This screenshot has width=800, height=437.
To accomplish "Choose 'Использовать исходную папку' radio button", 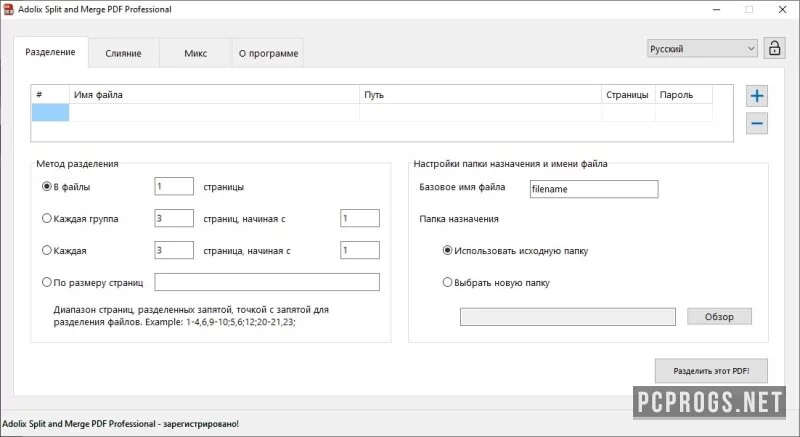I will pos(447,250).
